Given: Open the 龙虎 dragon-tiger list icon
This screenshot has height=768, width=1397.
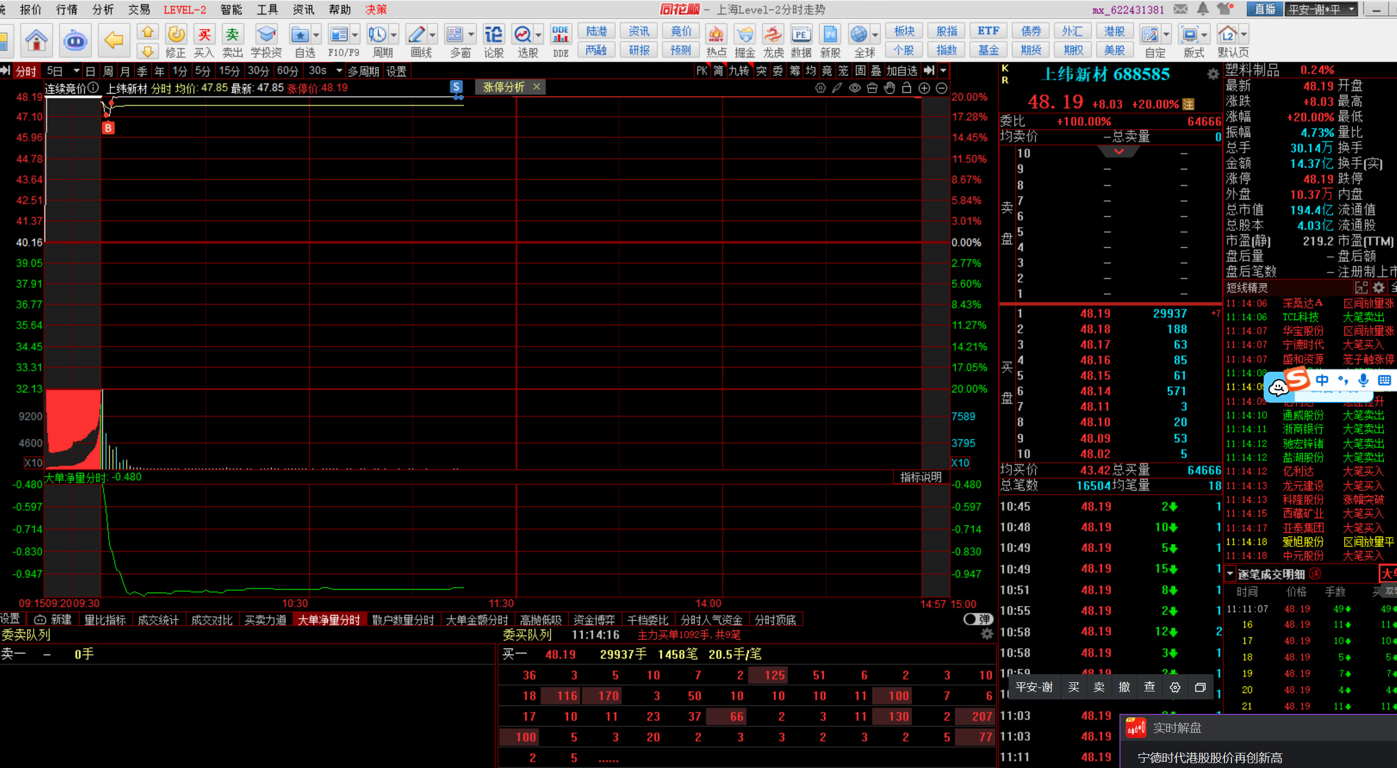Looking at the screenshot, I should click(773, 40).
